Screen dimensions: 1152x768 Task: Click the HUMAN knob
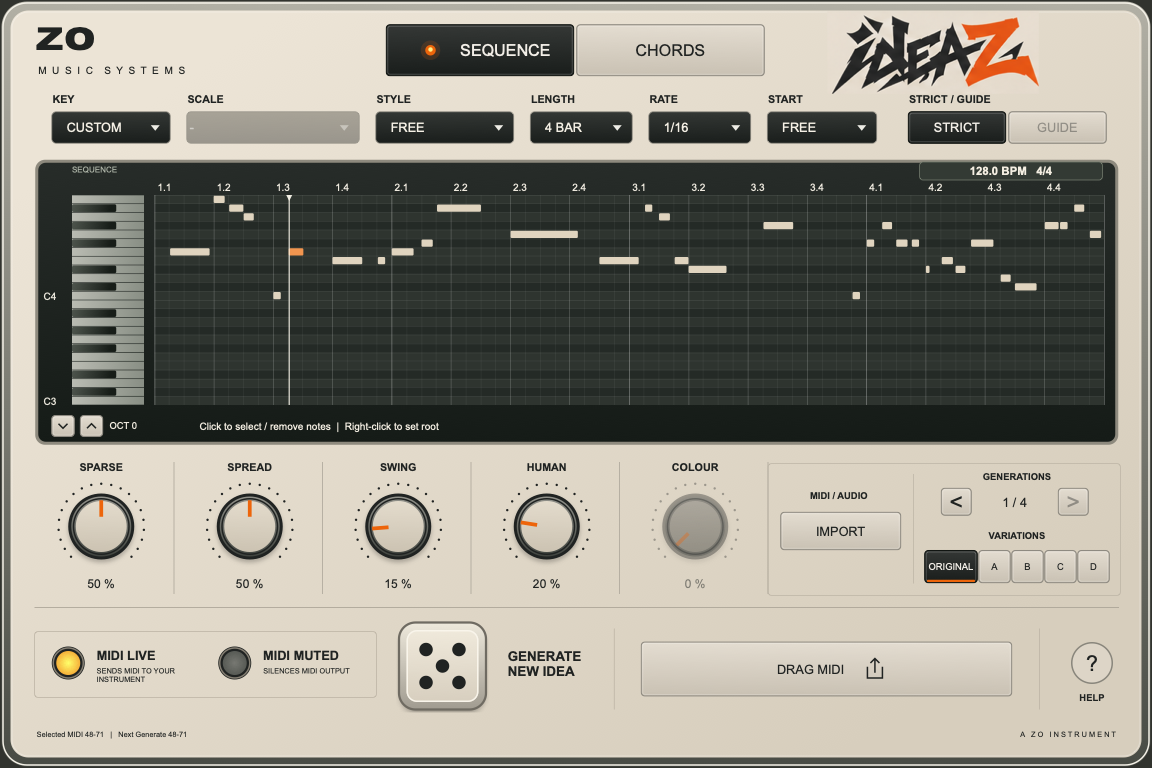tap(546, 526)
